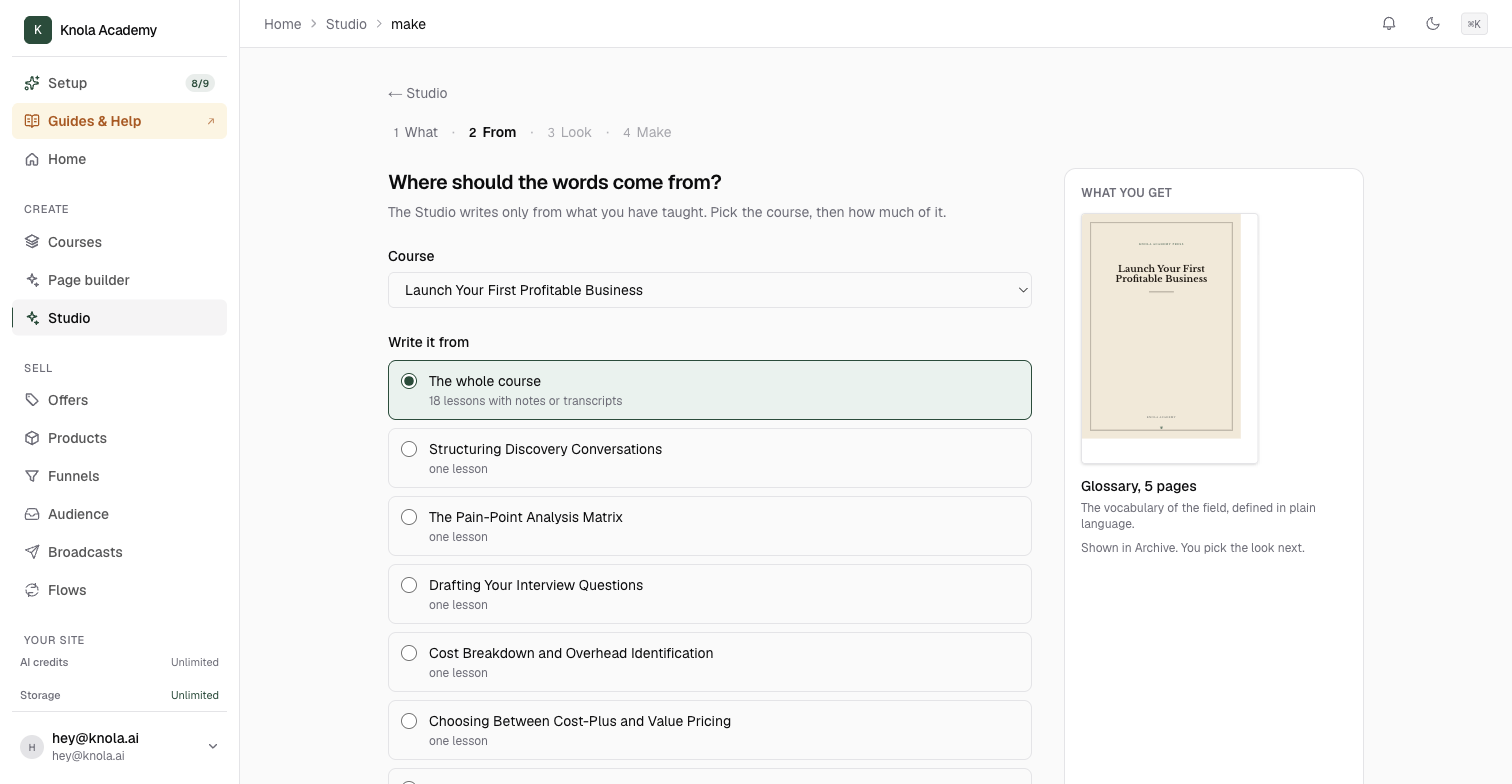Click the Audience inbox icon
This screenshot has width=1512, height=784.
pyautogui.click(x=32, y=514)
